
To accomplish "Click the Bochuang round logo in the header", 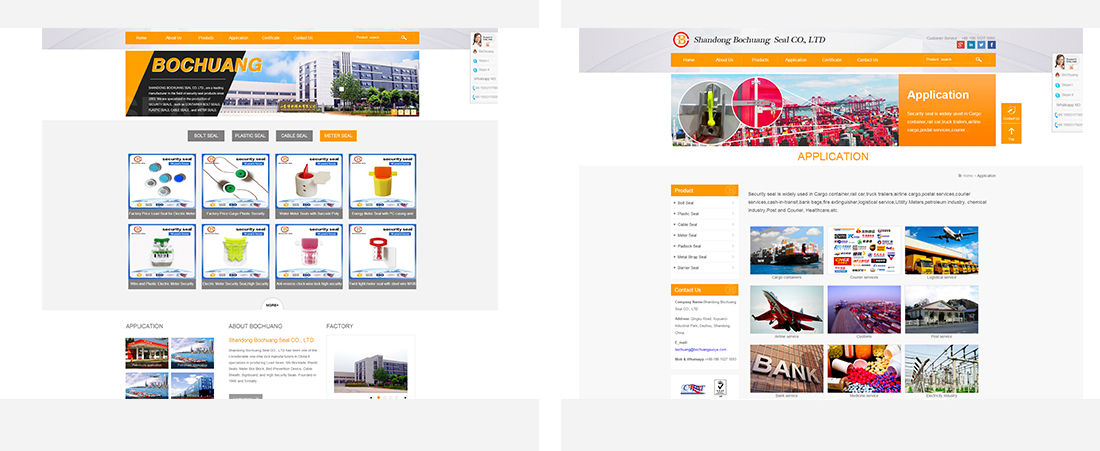I will click(680, 40).
